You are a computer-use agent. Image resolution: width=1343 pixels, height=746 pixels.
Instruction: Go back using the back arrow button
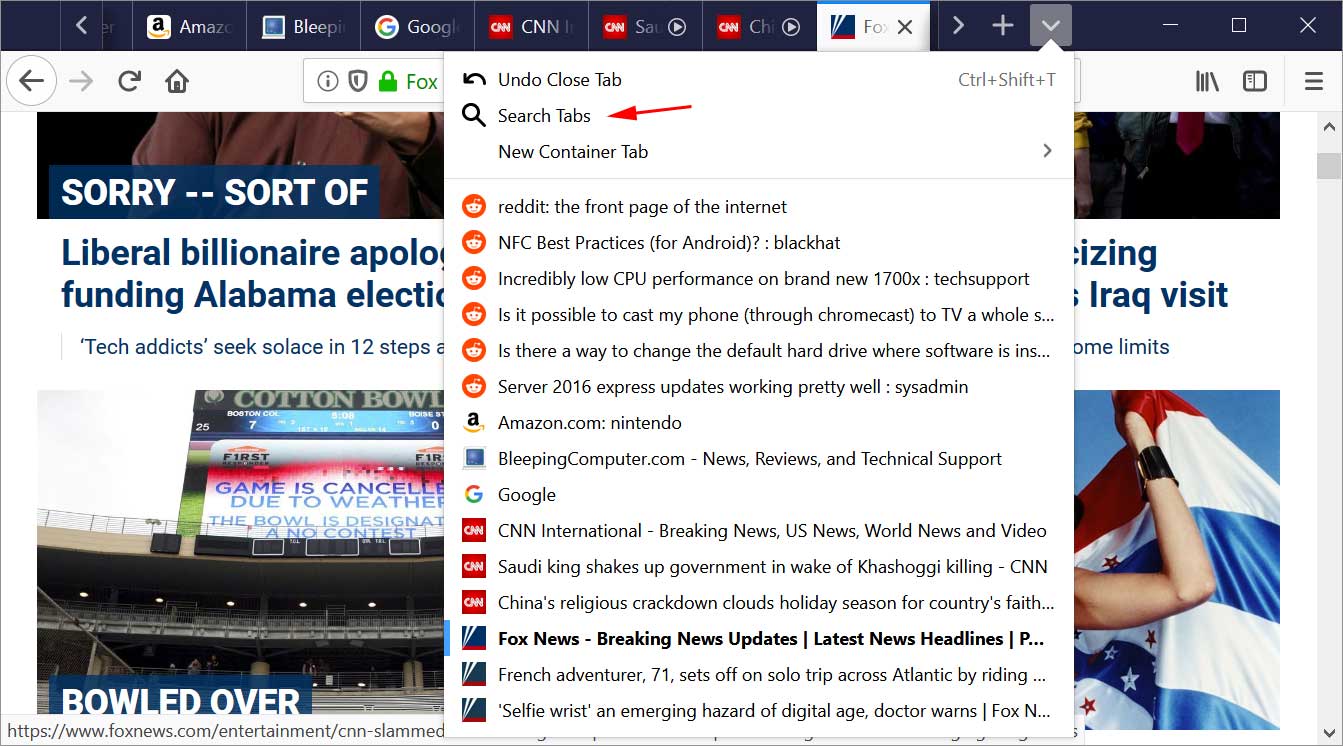coord(32,81)
